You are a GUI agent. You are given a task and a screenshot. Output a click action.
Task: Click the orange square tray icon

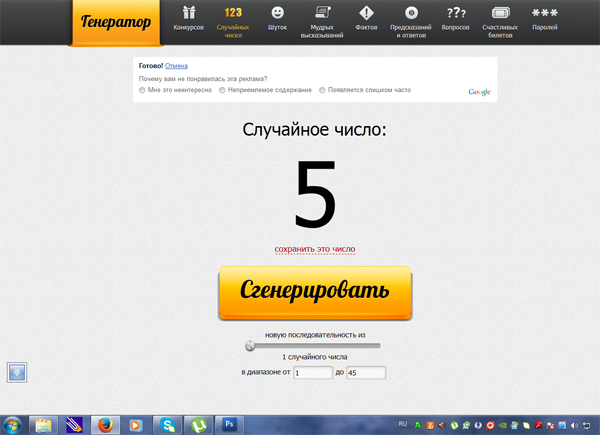[430, 425]
